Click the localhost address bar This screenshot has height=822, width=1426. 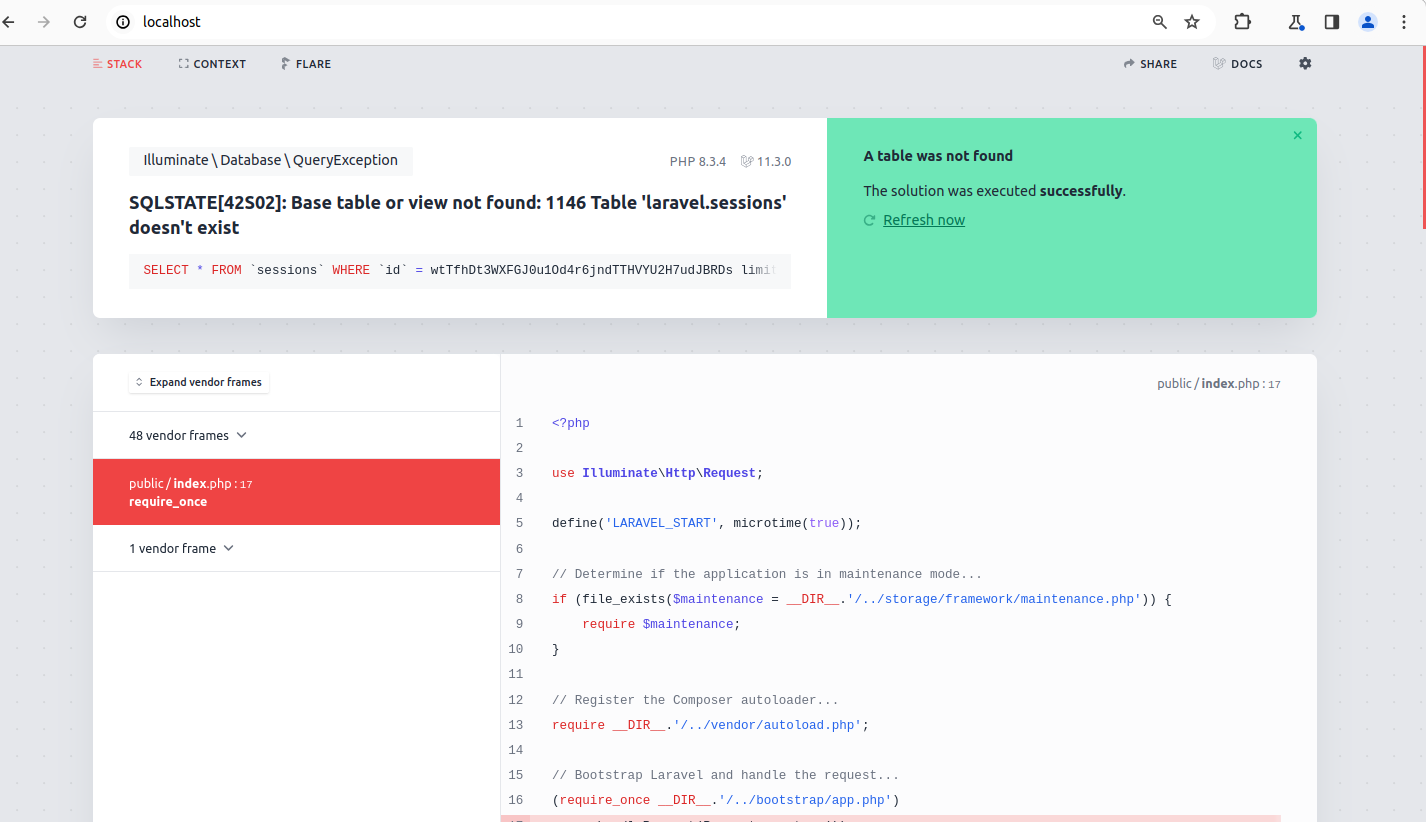tap(640, 21)
